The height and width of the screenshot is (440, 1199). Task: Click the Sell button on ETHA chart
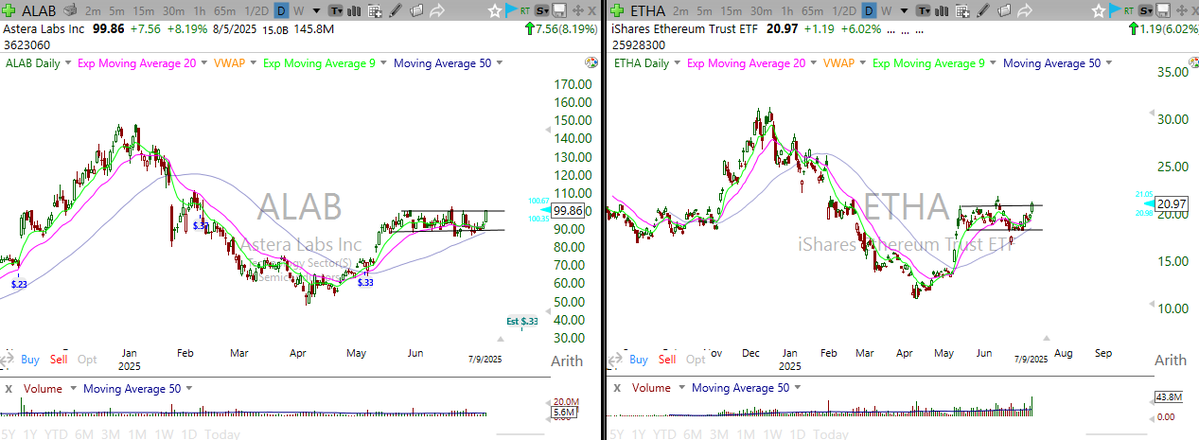click(667, 359)
